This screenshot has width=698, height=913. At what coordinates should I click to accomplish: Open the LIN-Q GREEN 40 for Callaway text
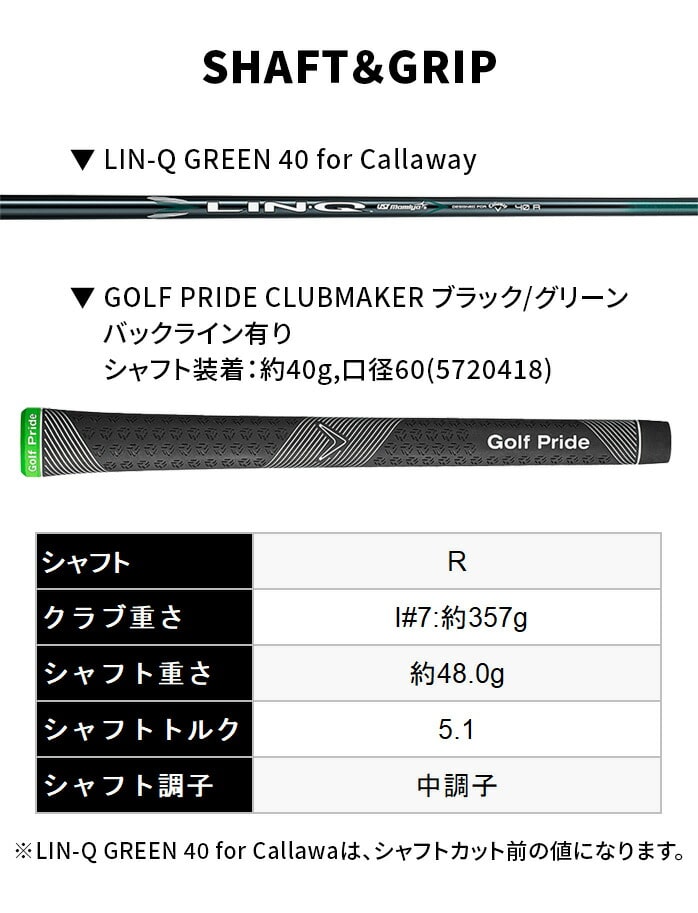coord(290,159)
